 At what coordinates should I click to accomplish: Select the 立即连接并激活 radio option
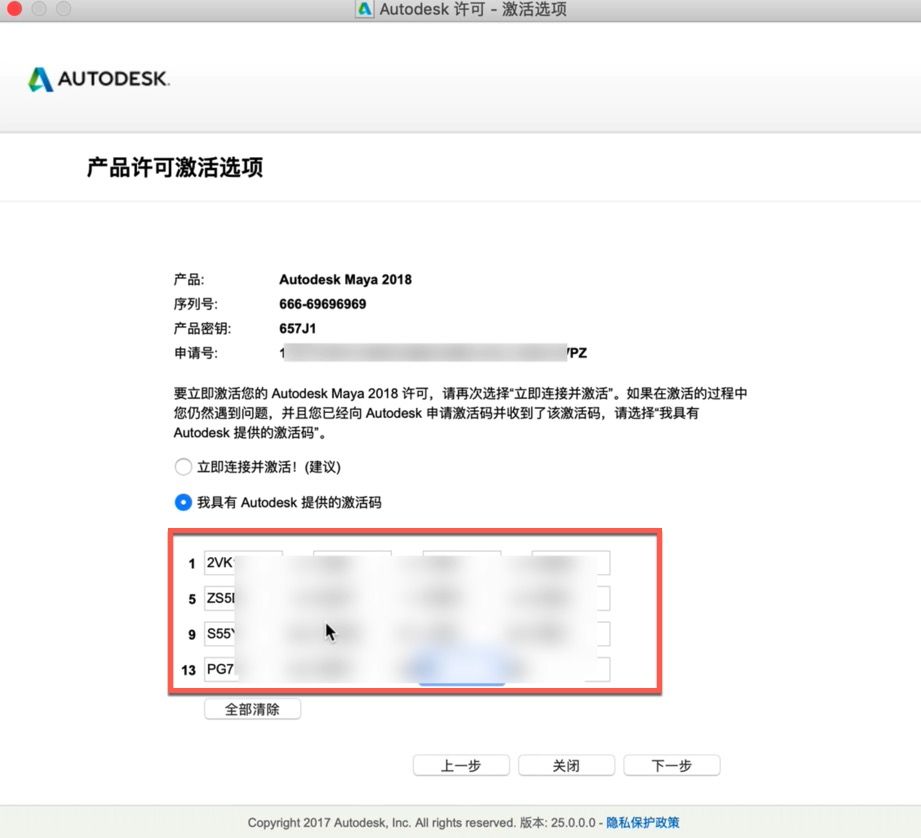click(183, 467)
